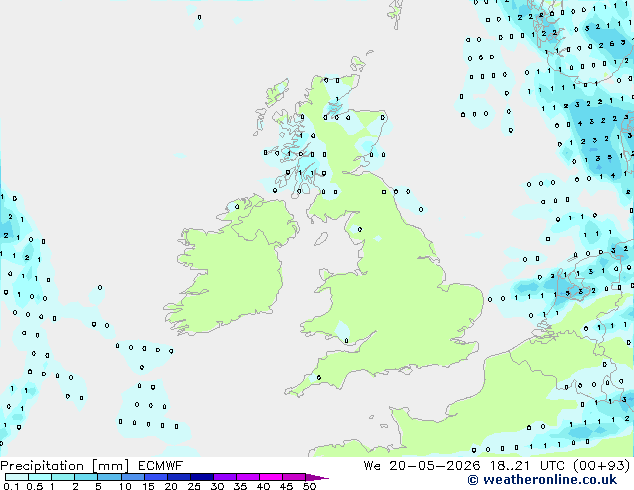Select the 30–35 mm purple legend swatch

pos(224,477)
